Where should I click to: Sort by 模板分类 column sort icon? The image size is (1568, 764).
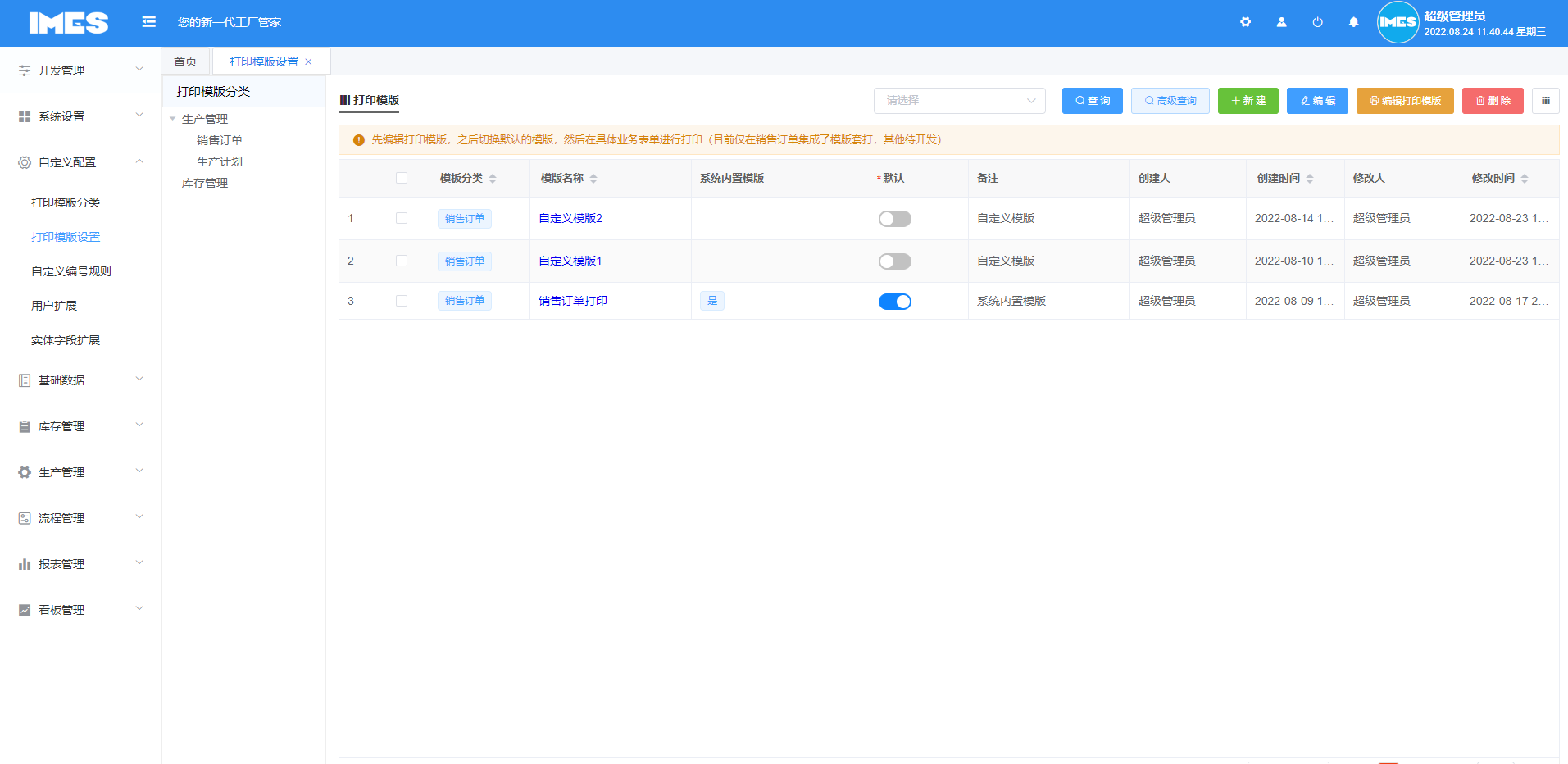[x=493, y=179]
